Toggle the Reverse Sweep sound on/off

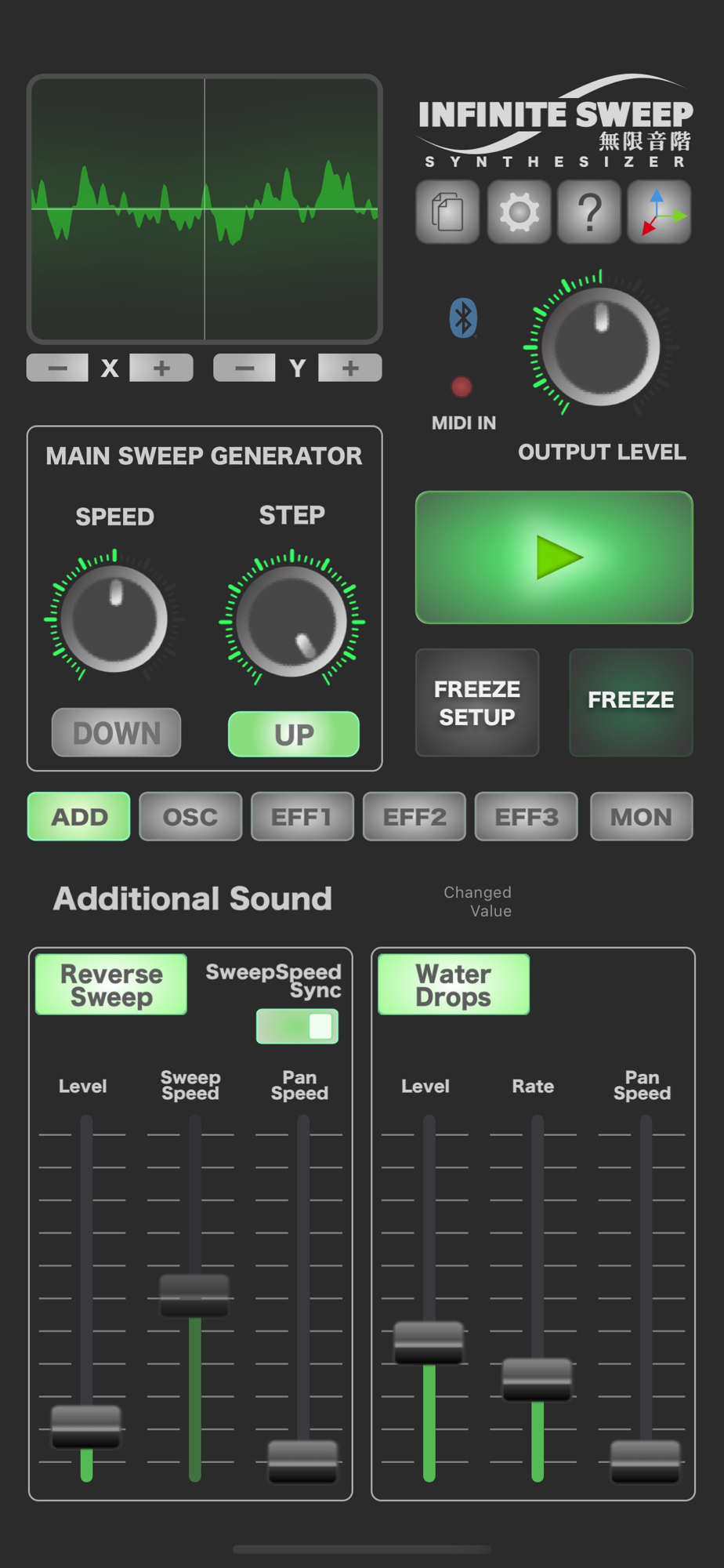(x=111, y=985)
